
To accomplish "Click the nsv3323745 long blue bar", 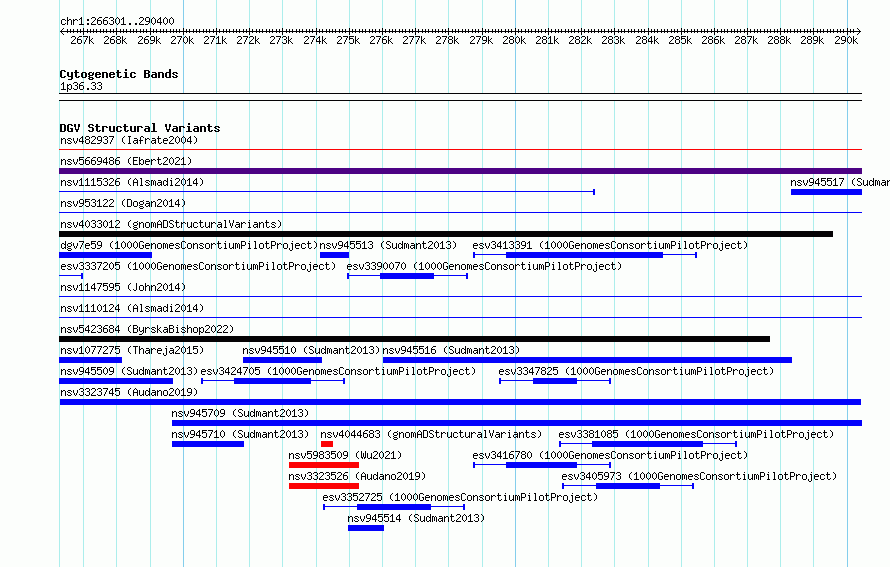I will [460, 402].
